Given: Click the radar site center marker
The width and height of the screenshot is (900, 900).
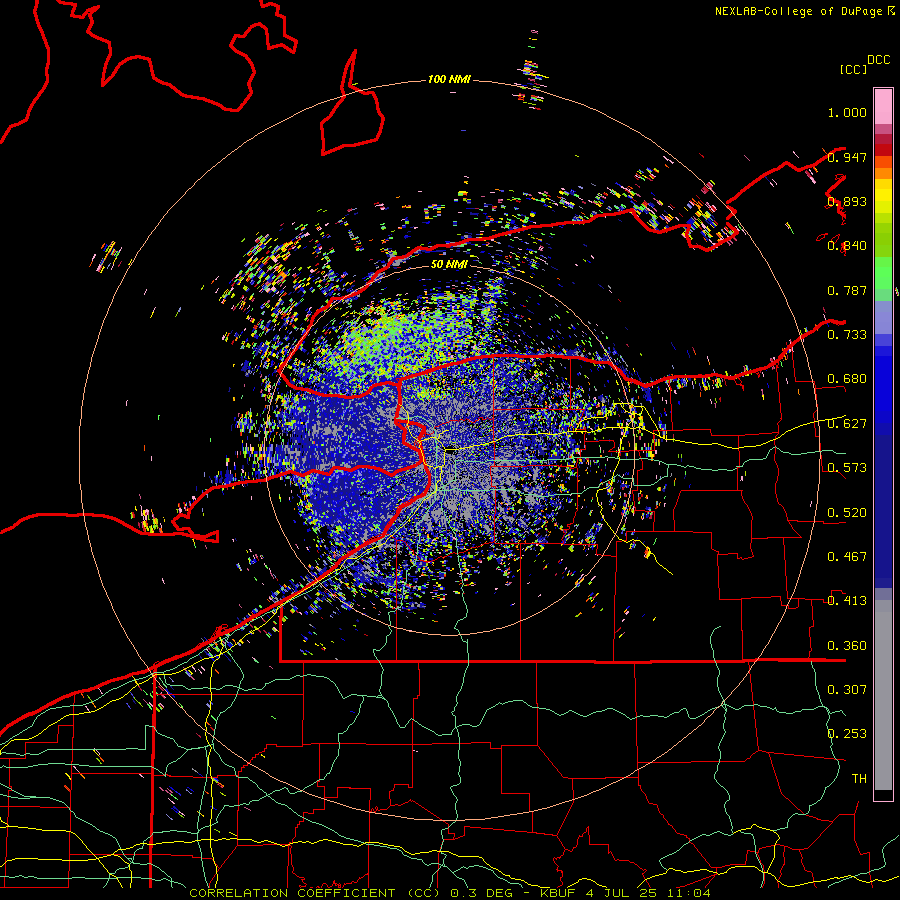Looking at the screenshot, I should pos(451,450).
